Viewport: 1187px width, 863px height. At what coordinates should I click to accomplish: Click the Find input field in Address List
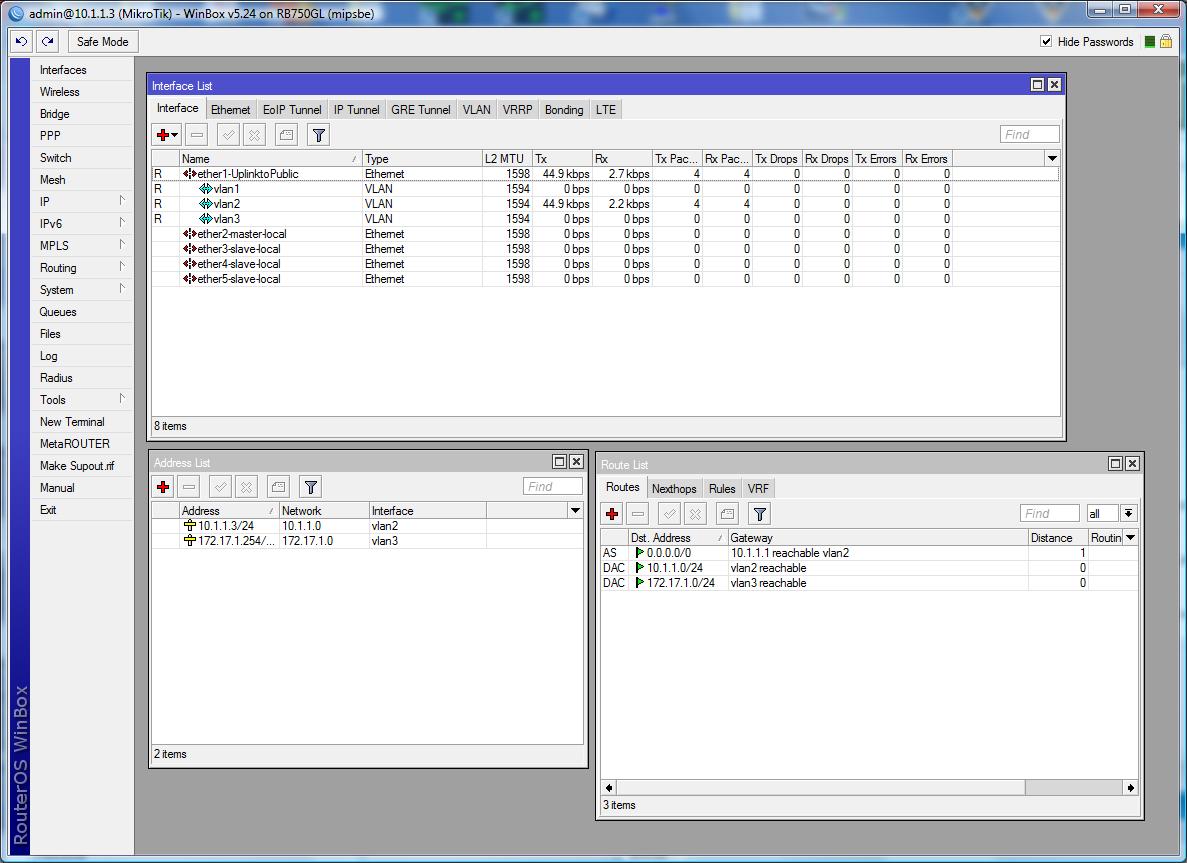(x=551, y=487)
